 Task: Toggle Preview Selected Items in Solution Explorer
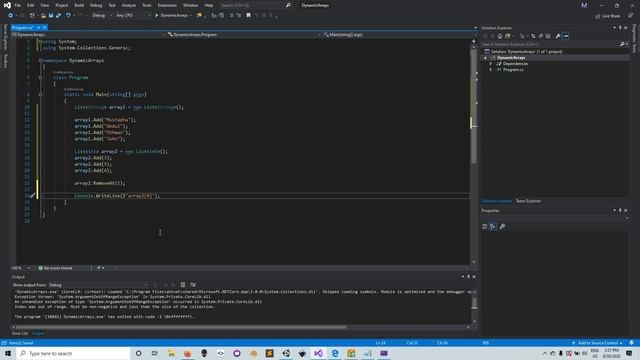(565, 36)
